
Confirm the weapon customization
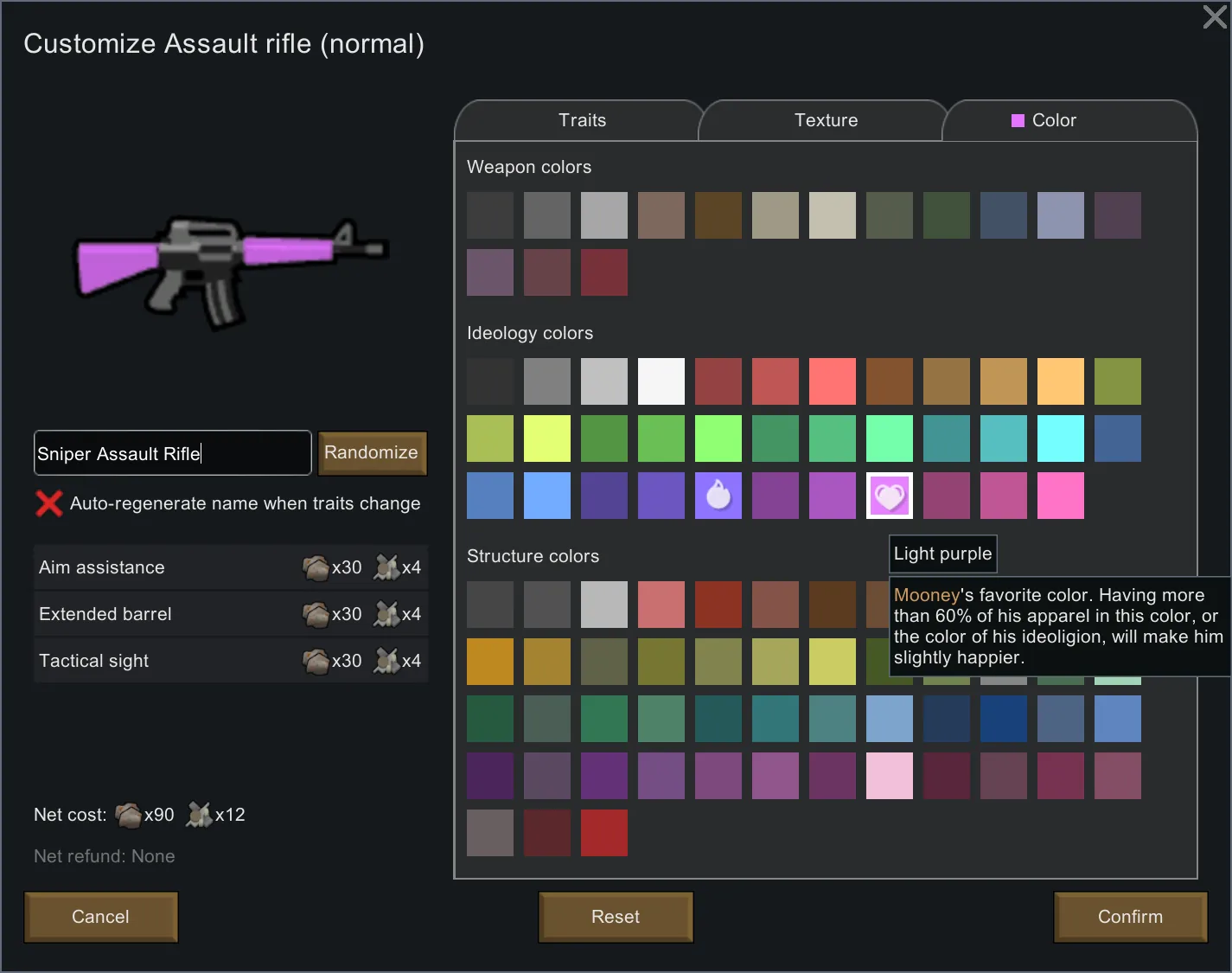click(1129, 917)
